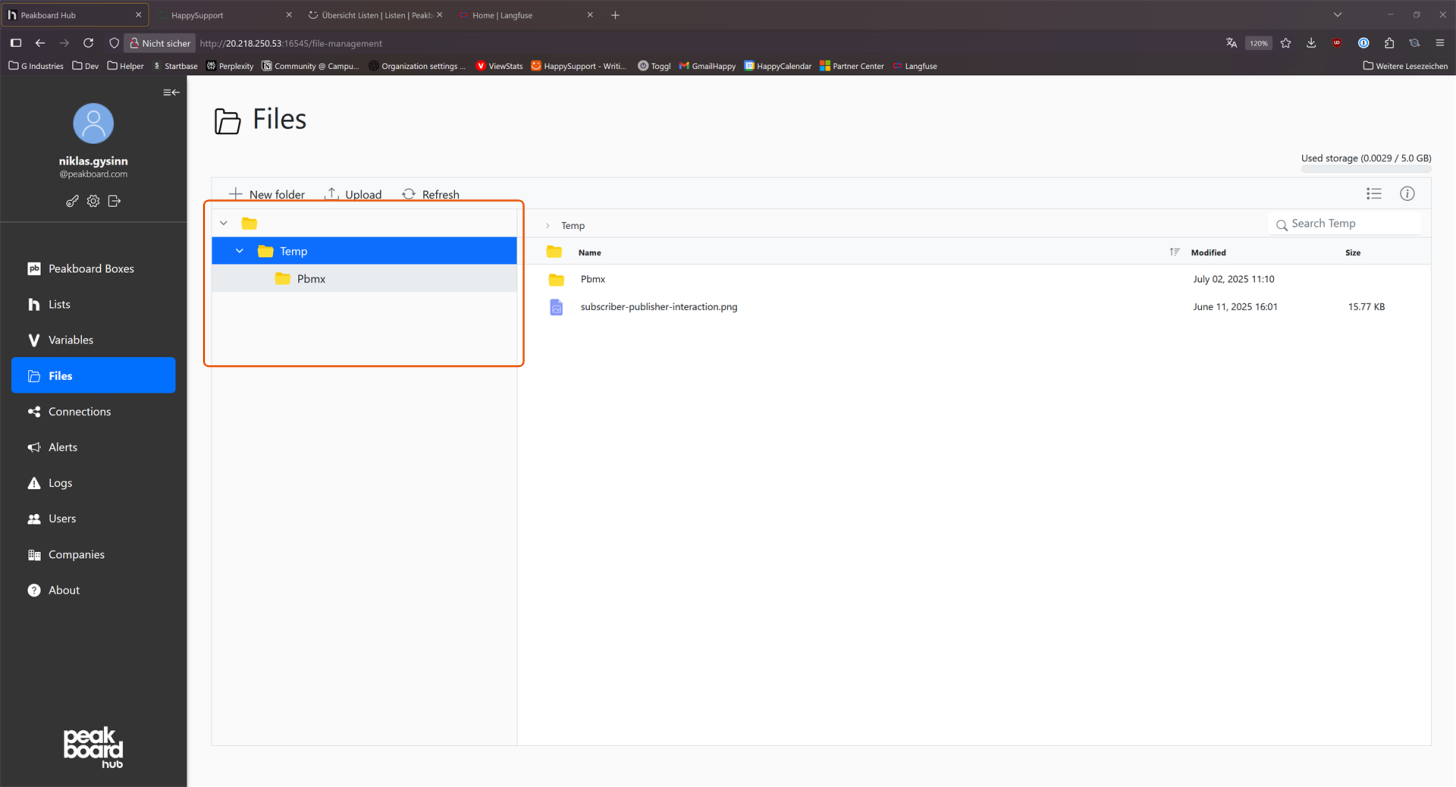Screen dimensions: 1456x787
Task: Log out using the sign-out icon
Action: pyautogui.click(x=114, y=201)
